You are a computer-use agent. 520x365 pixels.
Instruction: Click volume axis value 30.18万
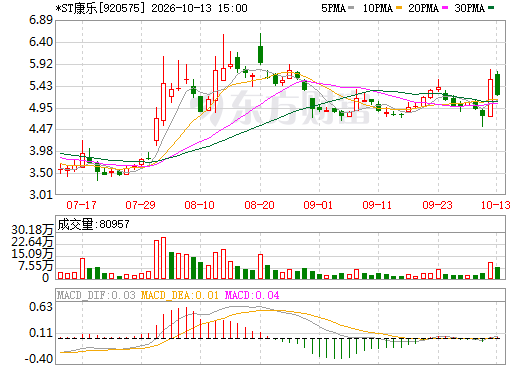pos(32,230)
